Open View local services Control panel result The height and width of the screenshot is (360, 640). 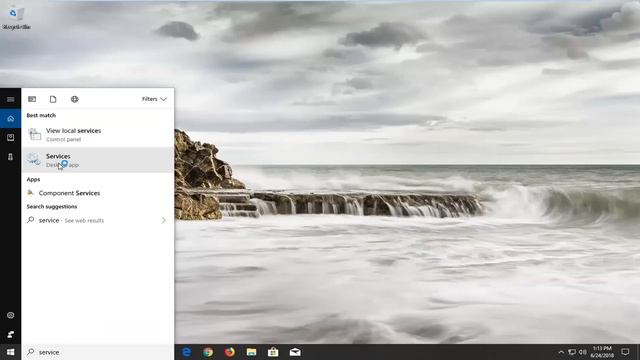(98, 134)
